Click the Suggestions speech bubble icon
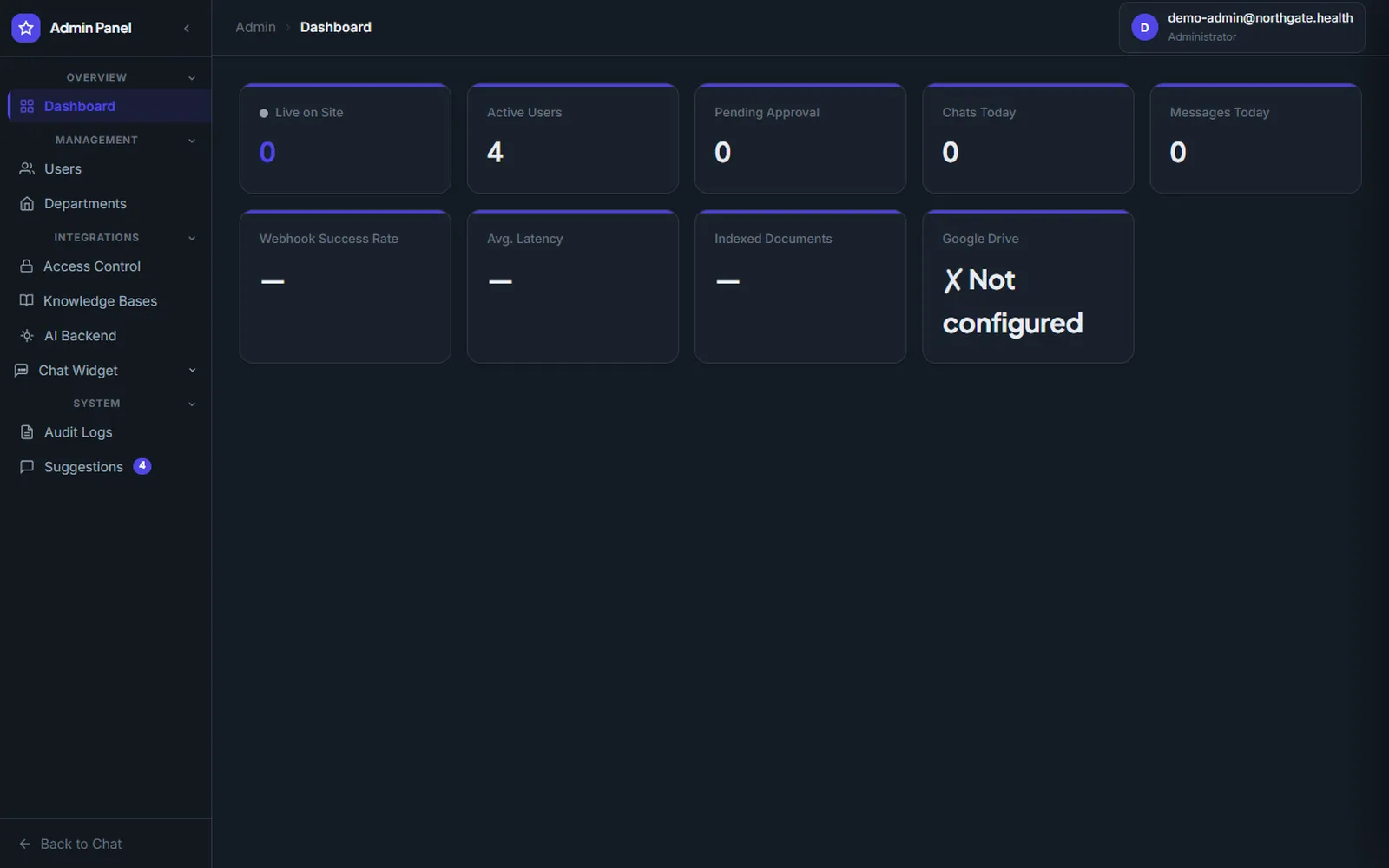The height and width of the screenshot is (868, 1389). (27, 466)
